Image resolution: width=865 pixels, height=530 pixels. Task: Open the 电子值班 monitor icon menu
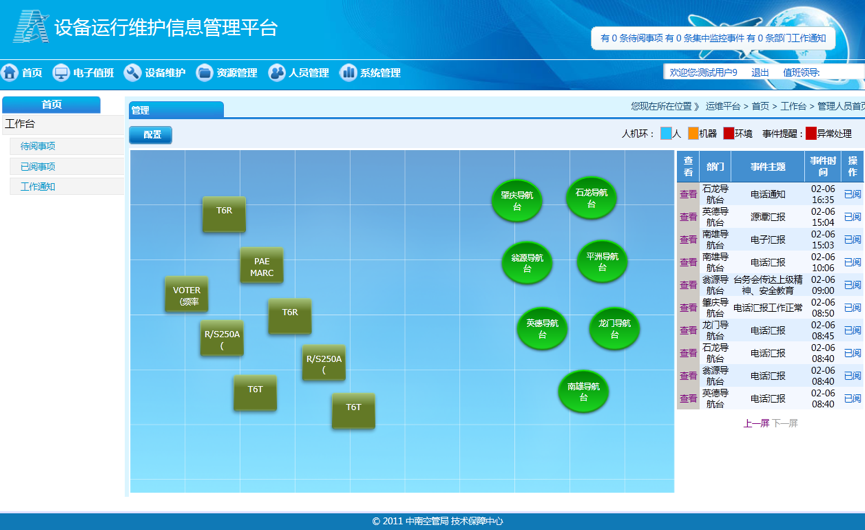pos(61,73)
